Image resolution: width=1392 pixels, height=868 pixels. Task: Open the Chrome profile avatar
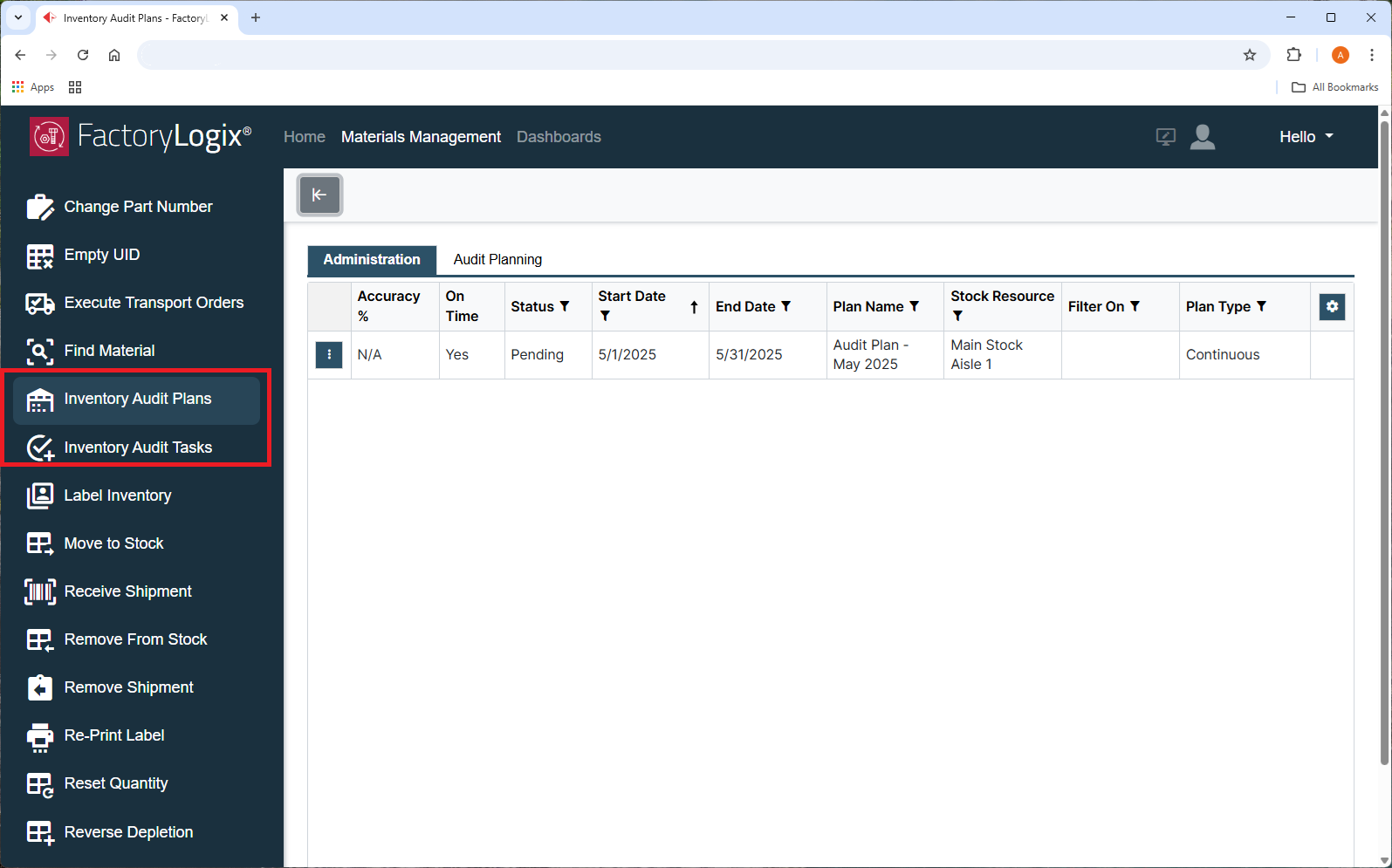click(x=1341, y=55)
